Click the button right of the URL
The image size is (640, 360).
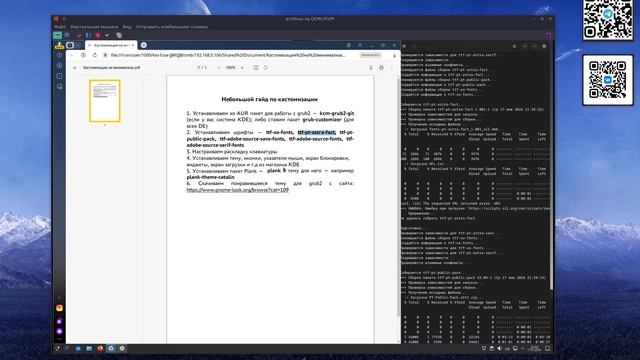[370, 55]
